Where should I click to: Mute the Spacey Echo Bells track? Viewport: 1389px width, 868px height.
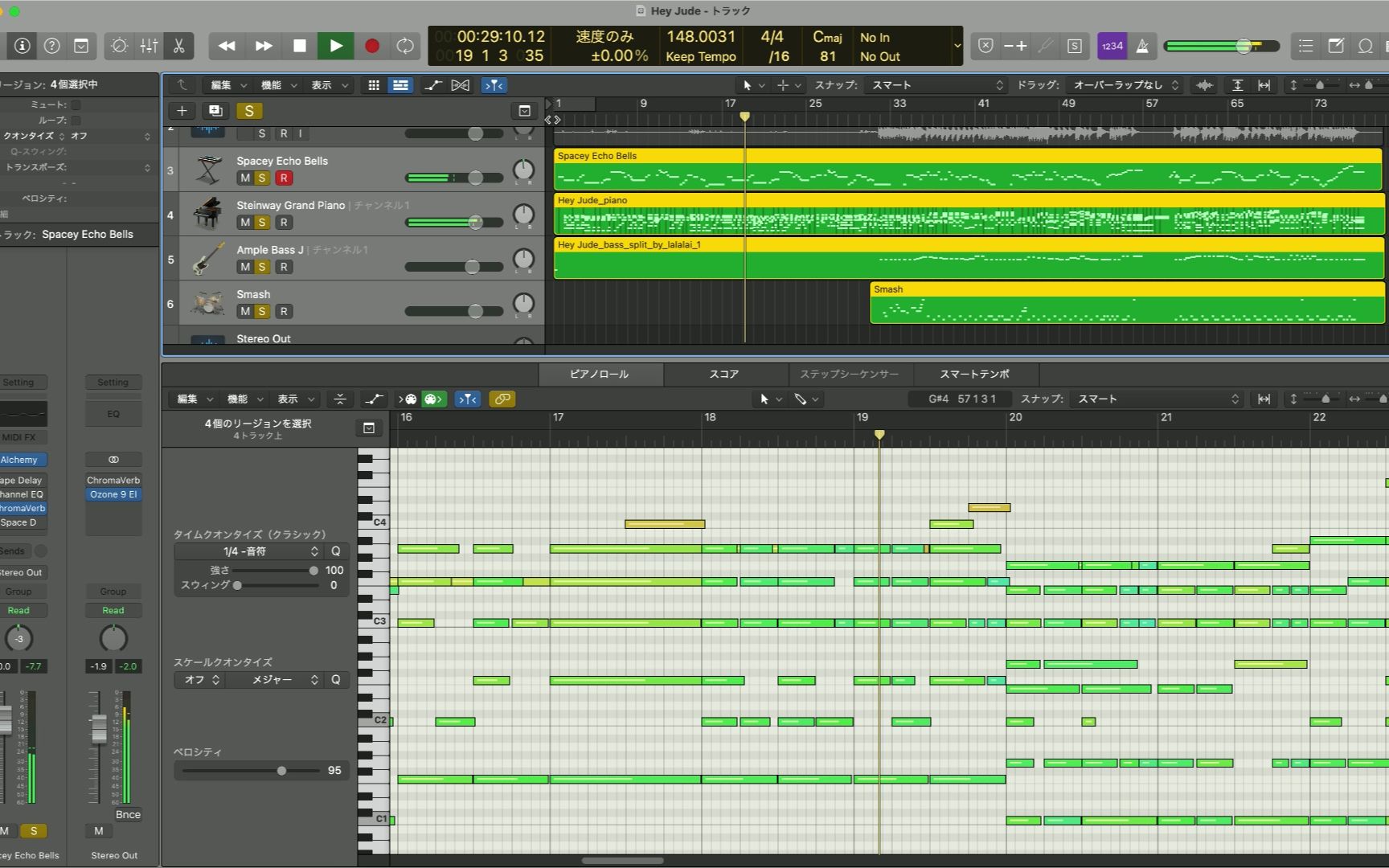click(244, 178)
